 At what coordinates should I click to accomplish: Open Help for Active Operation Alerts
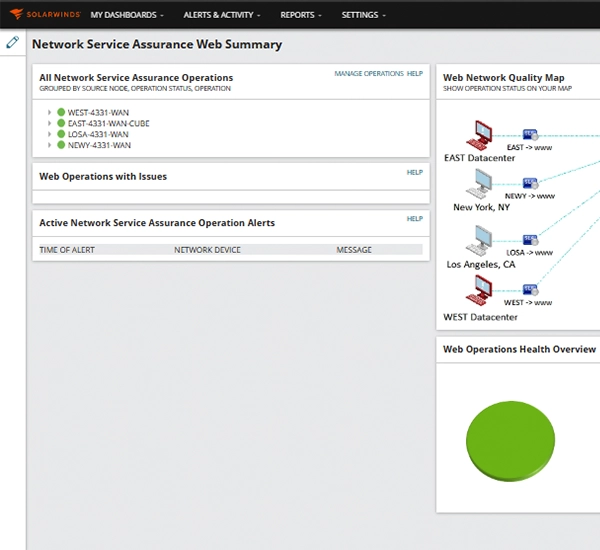coord(415,219)
